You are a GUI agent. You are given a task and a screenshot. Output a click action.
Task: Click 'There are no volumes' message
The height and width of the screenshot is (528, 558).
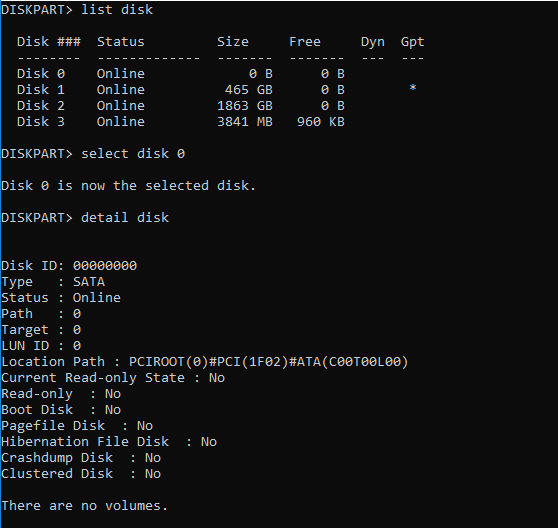pos(84,506)
